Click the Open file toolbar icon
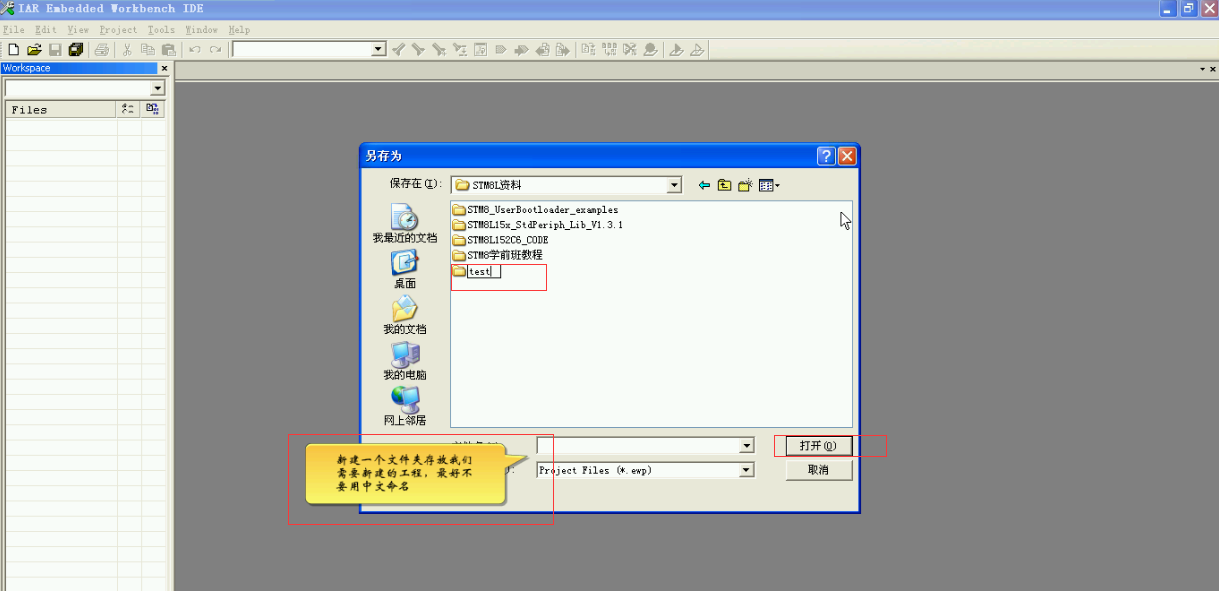 point(34,49)
